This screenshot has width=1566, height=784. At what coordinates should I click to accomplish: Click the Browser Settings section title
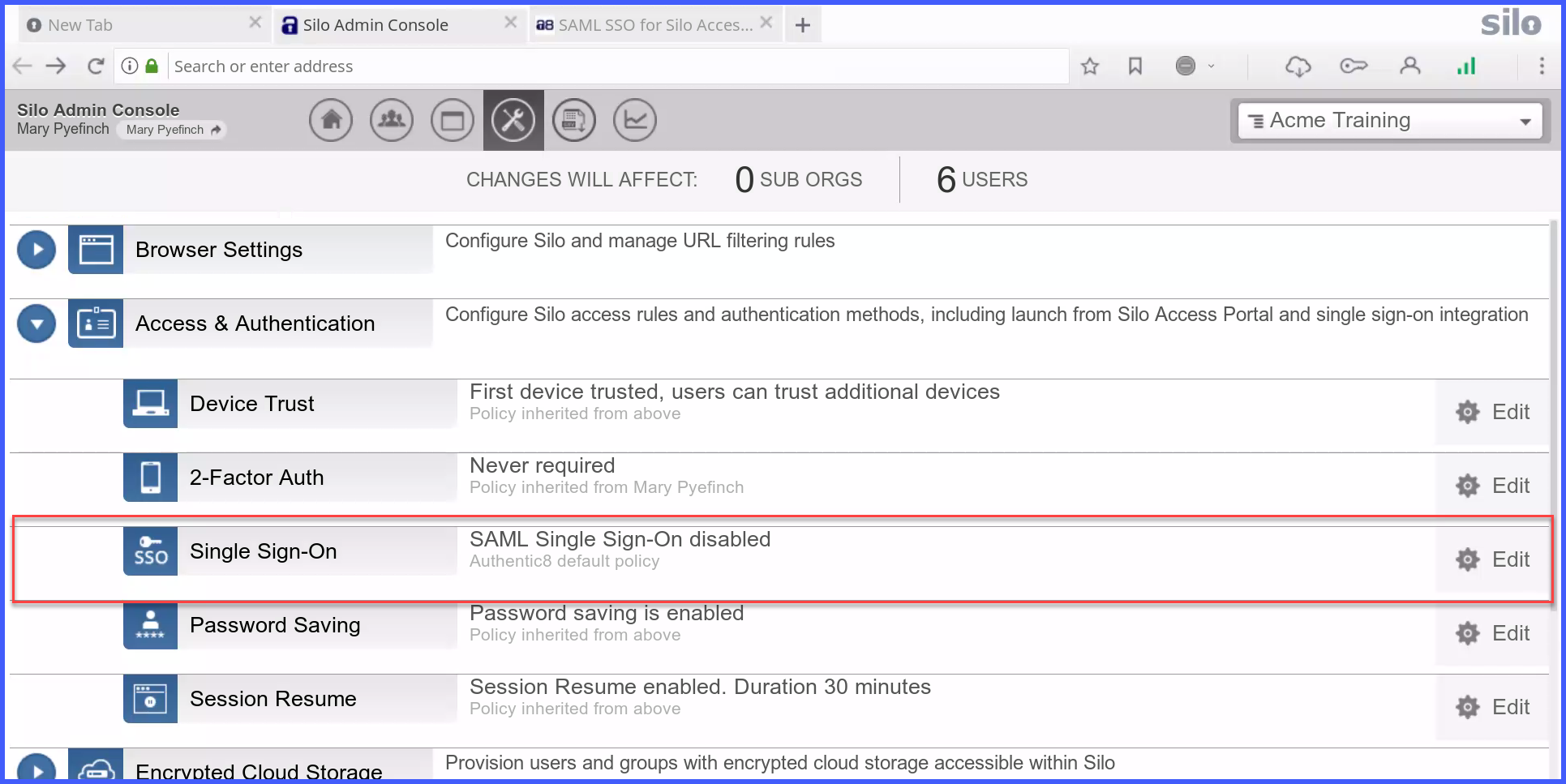tap(219, 250)
